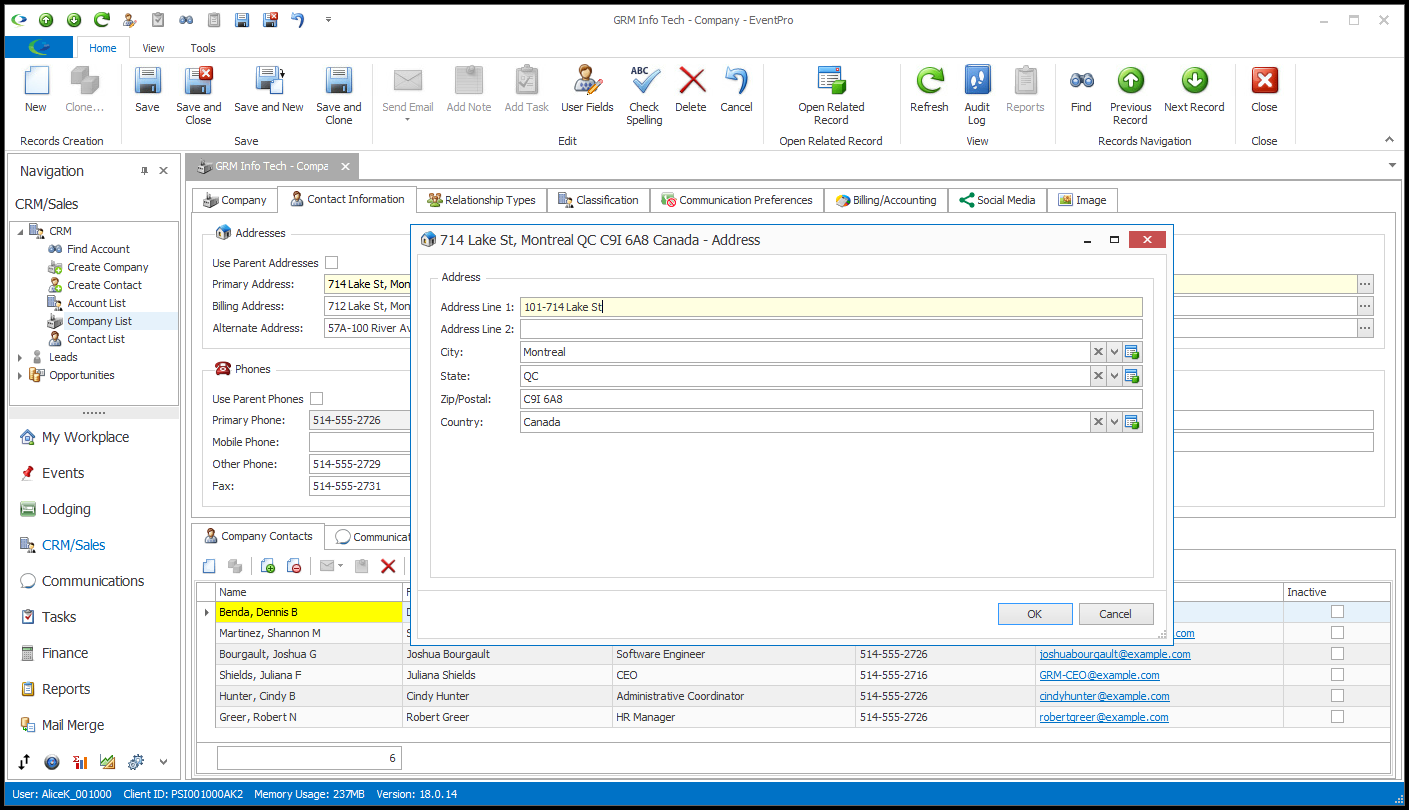Toggle Inactive checkbox for Greer, Robert N
Image resolution: width=1409 pixels, height=810 pixels.
tap(1337, 717)
